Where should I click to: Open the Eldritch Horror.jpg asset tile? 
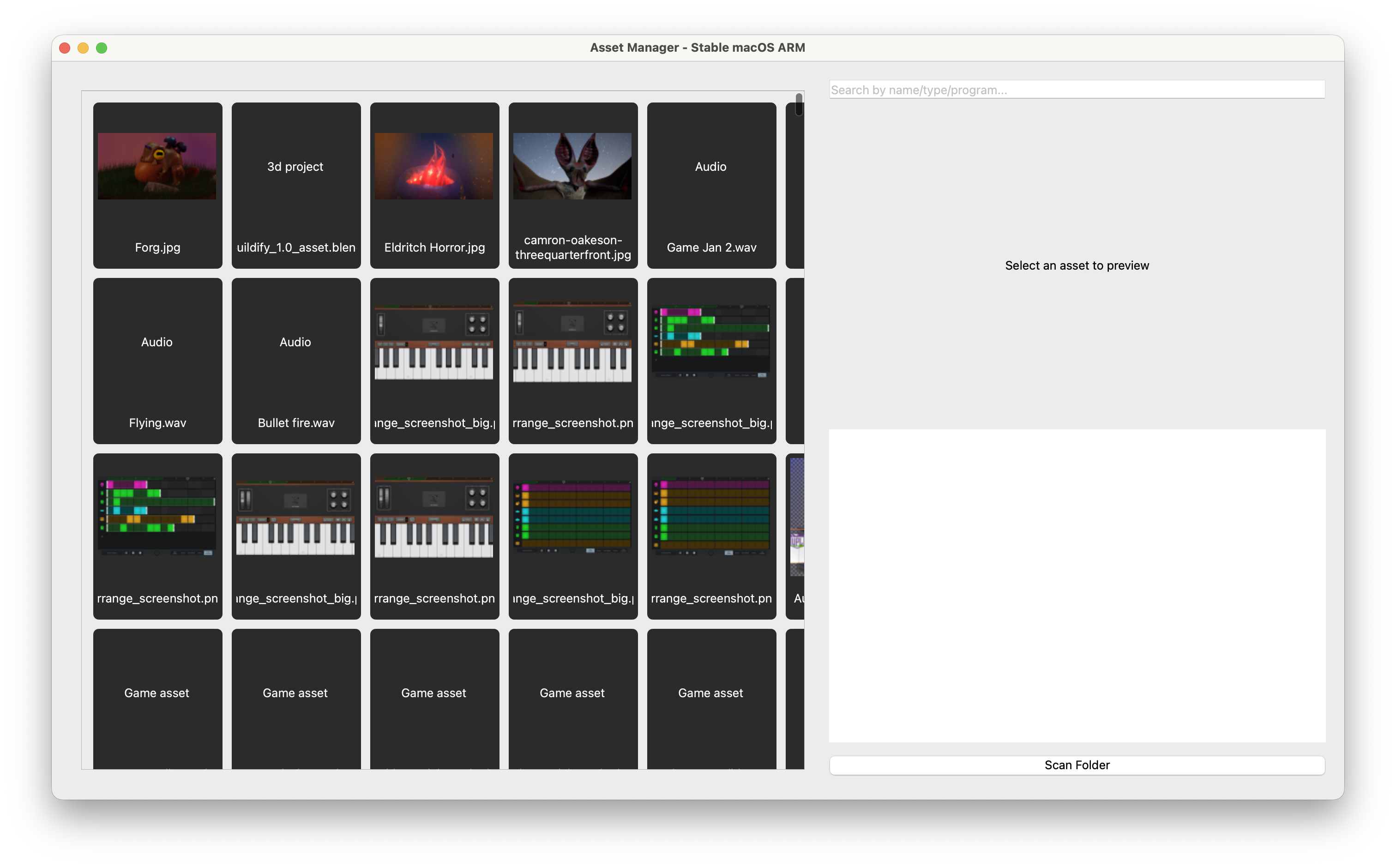click(434, 185)
